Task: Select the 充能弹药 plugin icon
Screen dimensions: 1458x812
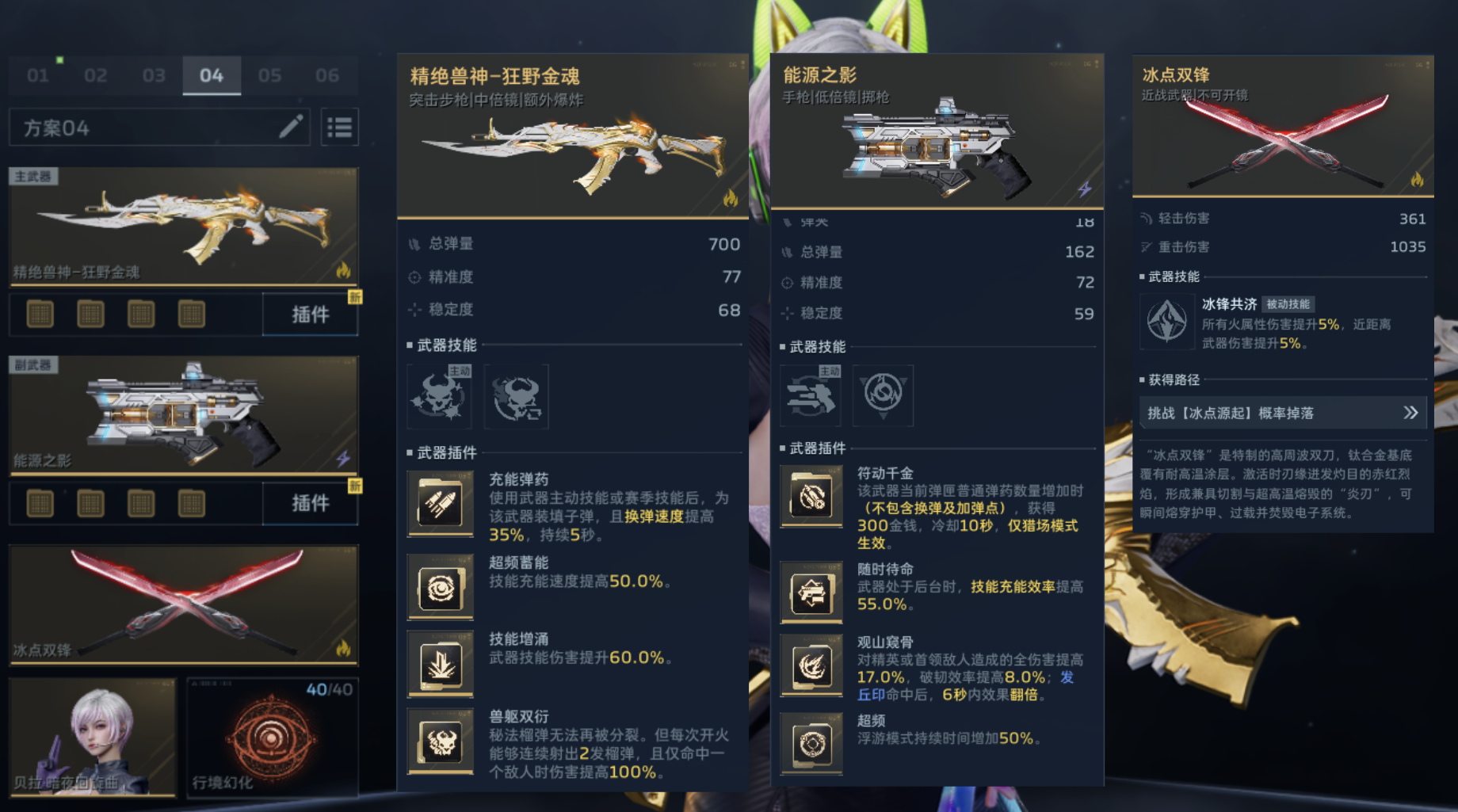Action: coord(441,504)
